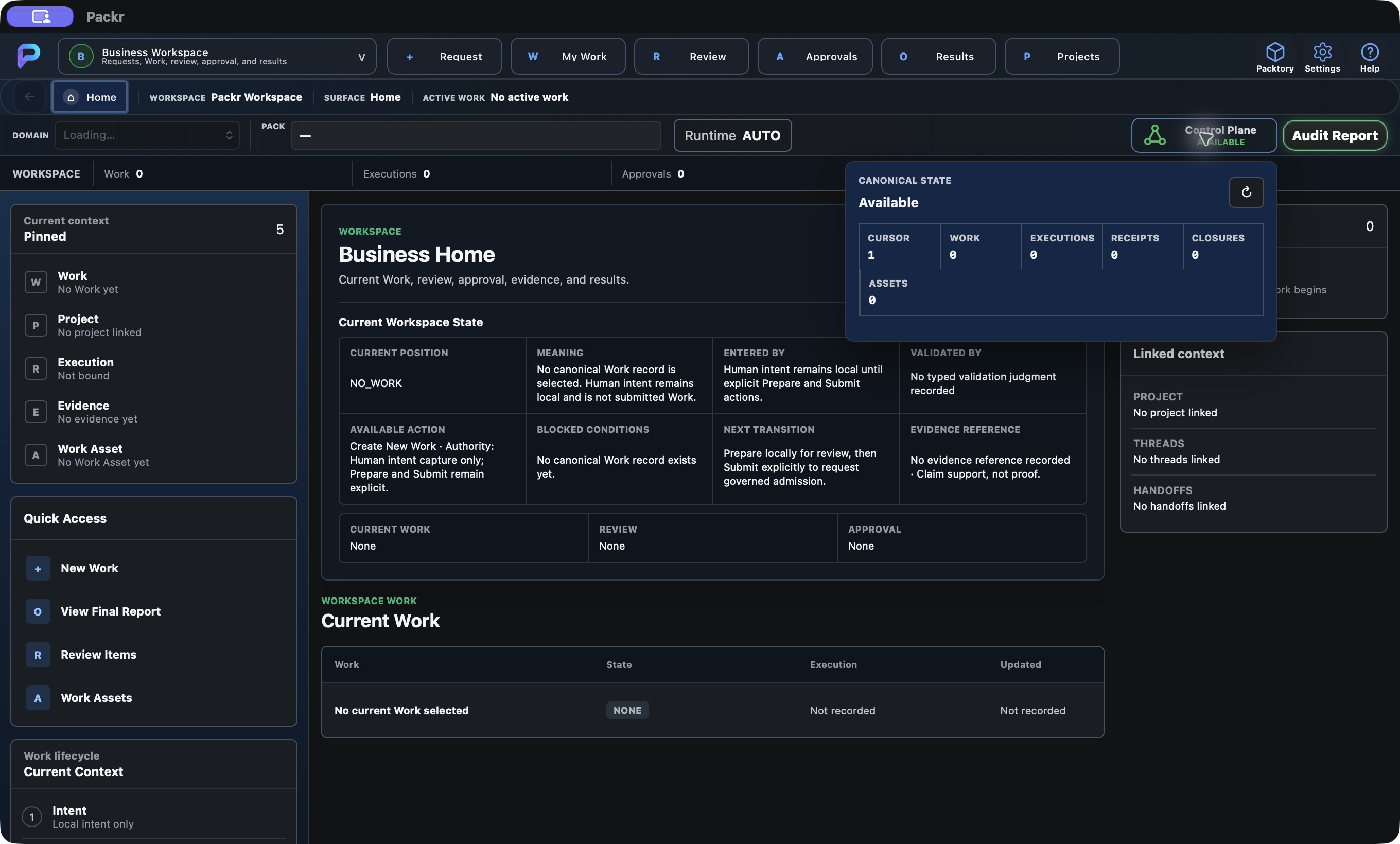1400x844 pixels.
Task: Click the R icon beside Execution in Pinned
Action: (x=36, y=368)
